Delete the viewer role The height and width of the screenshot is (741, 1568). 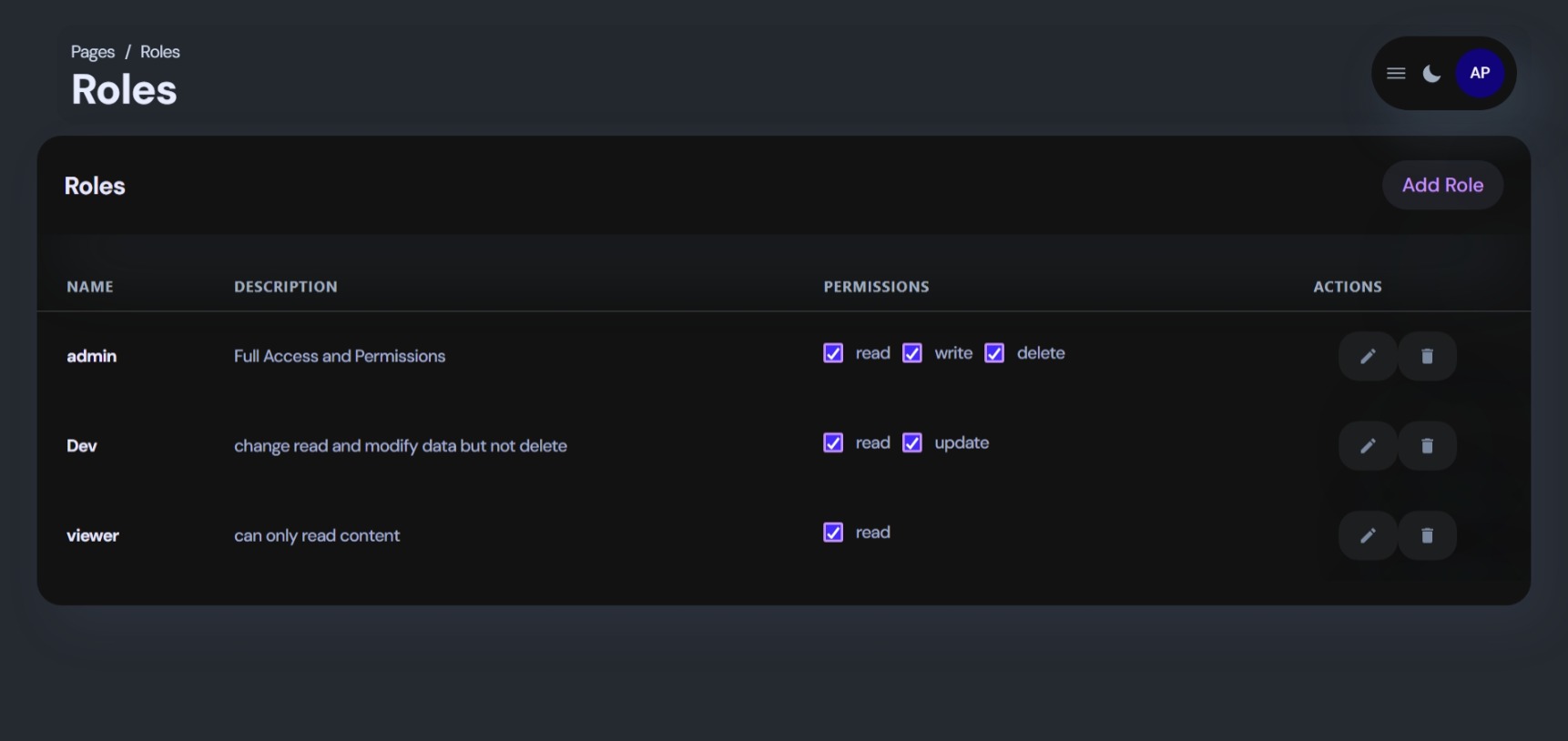point(1427,535)
